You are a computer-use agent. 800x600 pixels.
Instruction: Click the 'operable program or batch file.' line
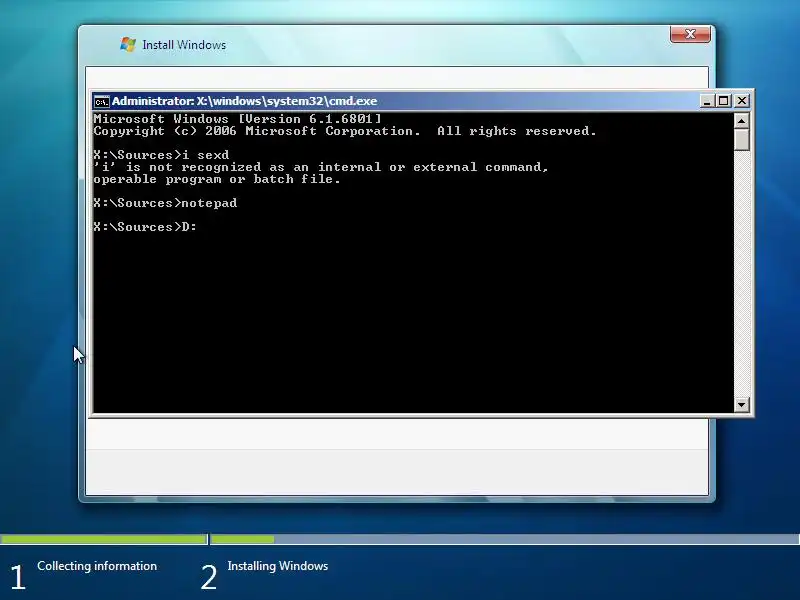(x=217, y=179)
